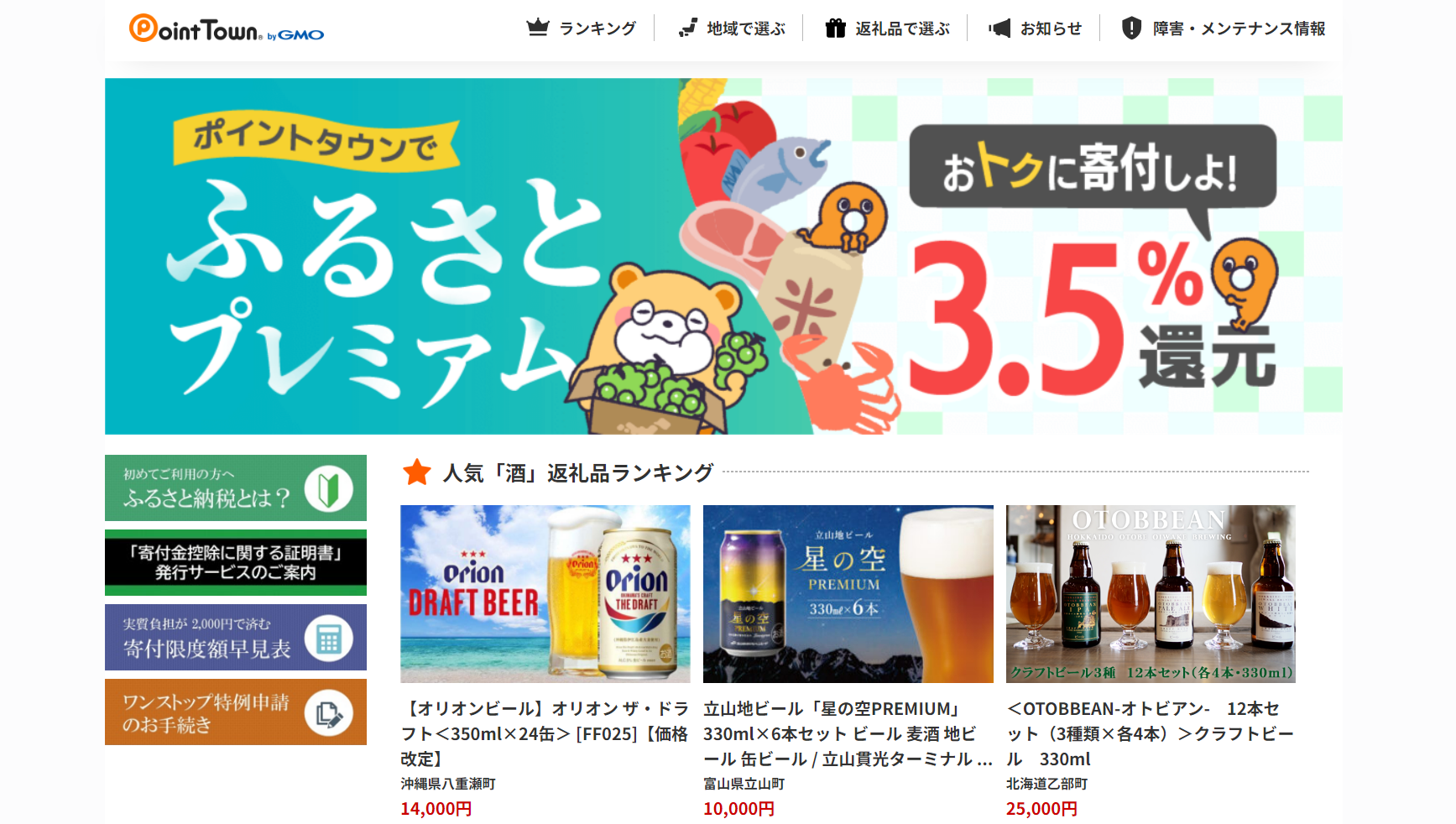Select the Orion Draft Beer thumbnail
Image resolution: width=1456 pixels, height=824 pixels.
pos(545,594)
